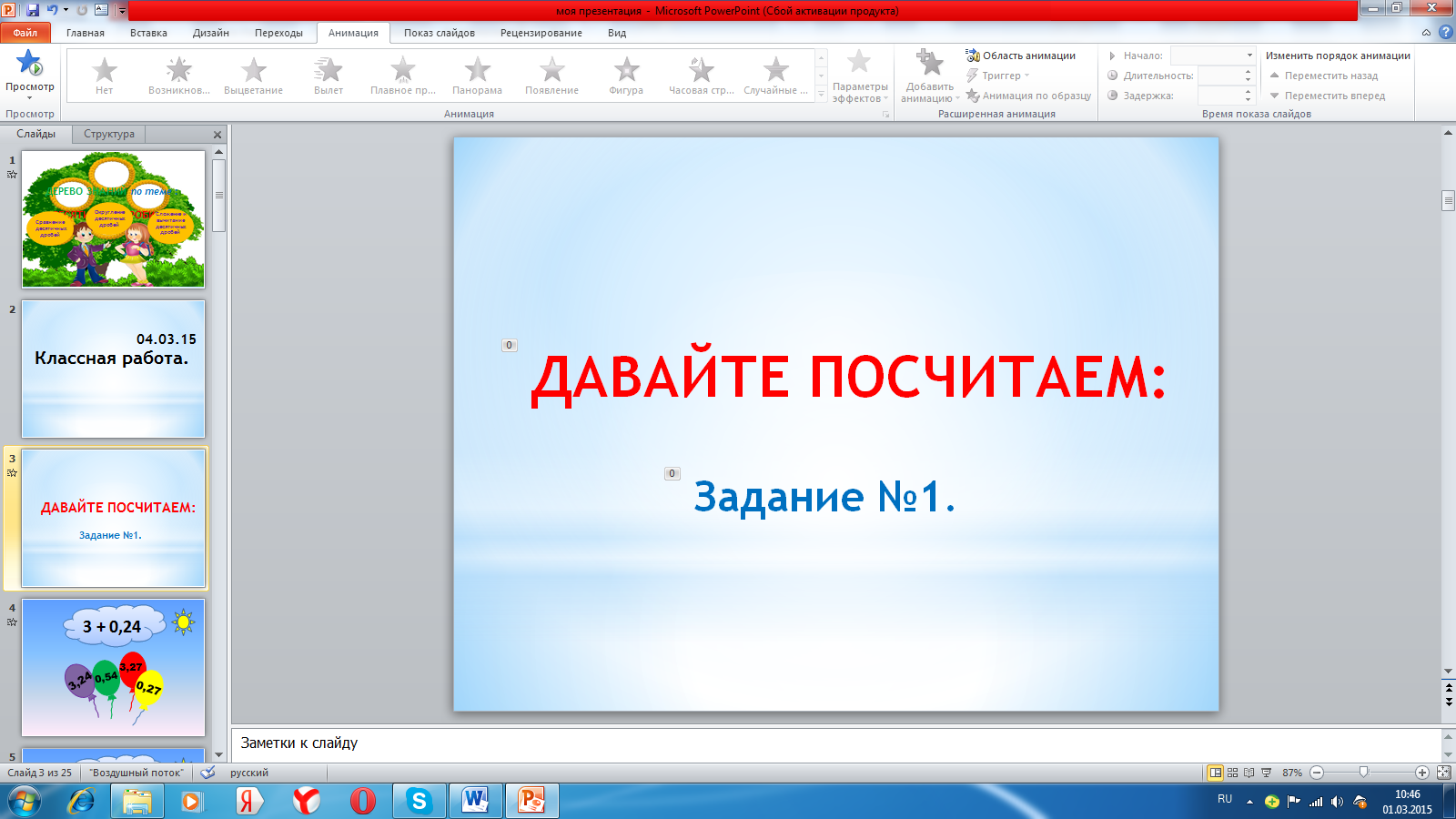The height and width of the screenshot is (819, 1456).
Task: Select slide 4 balloons thumbnail
Action: click(114, 667)
